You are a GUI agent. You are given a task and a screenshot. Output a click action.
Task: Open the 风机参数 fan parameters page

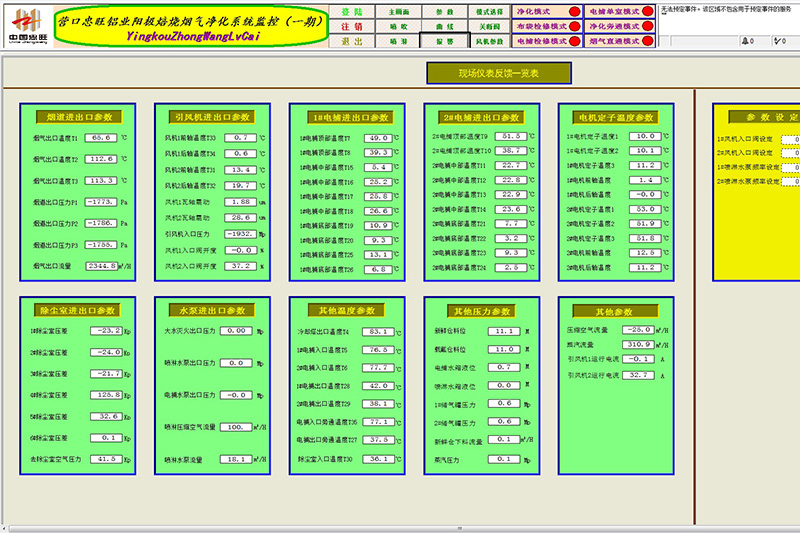(x=489, y=41)
